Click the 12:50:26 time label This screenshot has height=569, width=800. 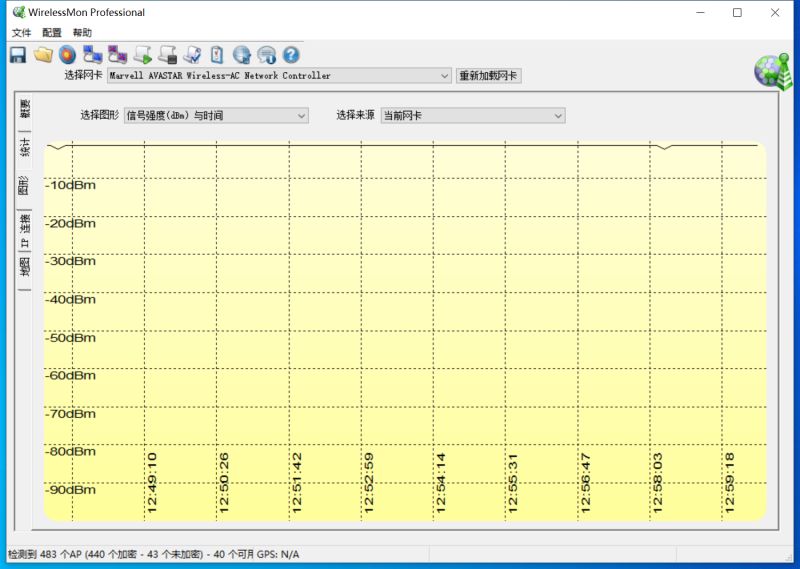pos(223,483)
